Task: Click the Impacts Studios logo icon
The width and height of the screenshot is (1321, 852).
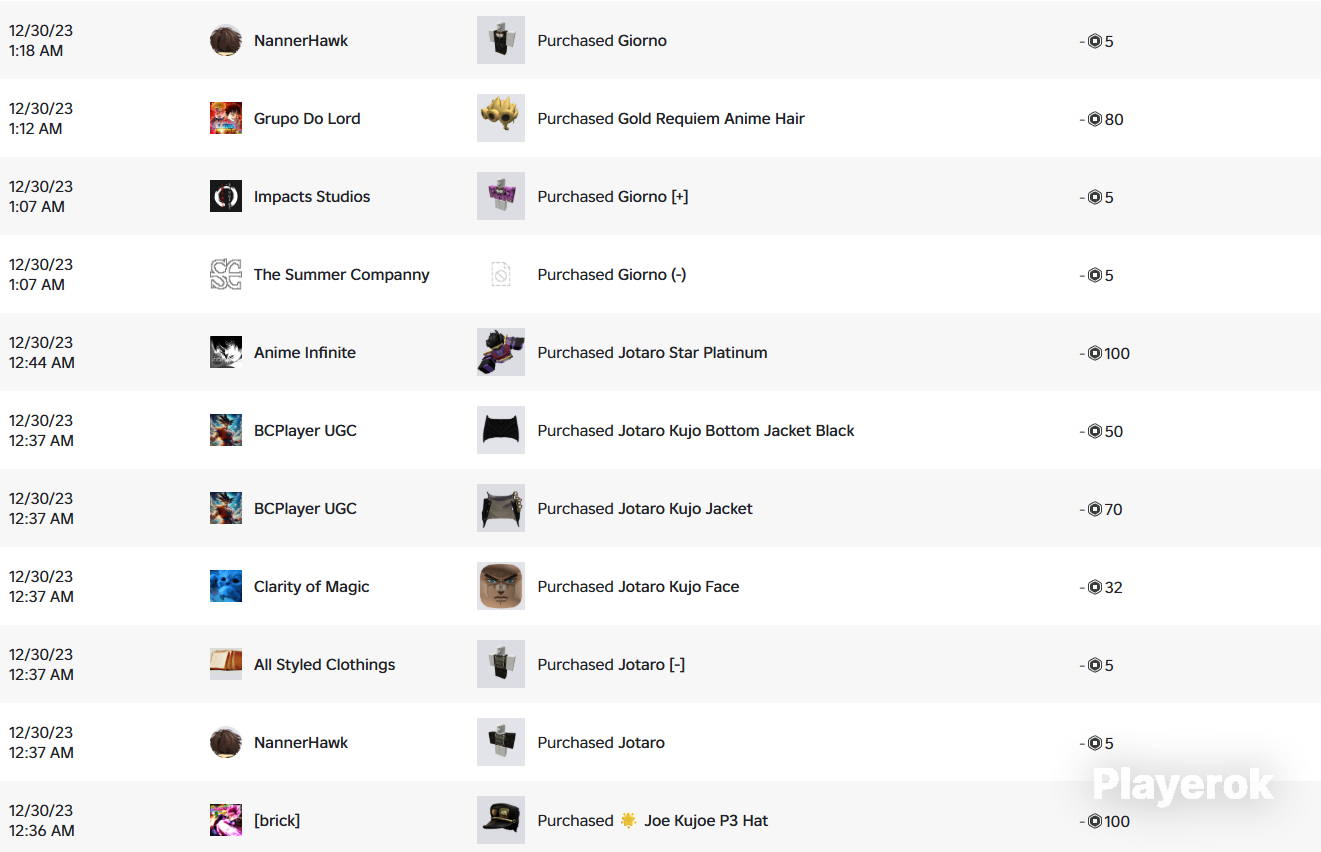Action: click(226, 196)
